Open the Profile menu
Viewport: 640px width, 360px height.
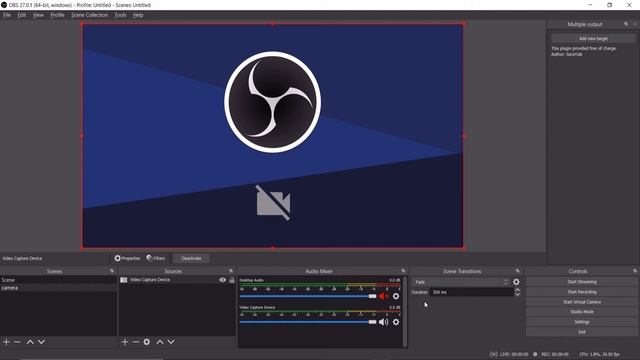pos(58,15)
